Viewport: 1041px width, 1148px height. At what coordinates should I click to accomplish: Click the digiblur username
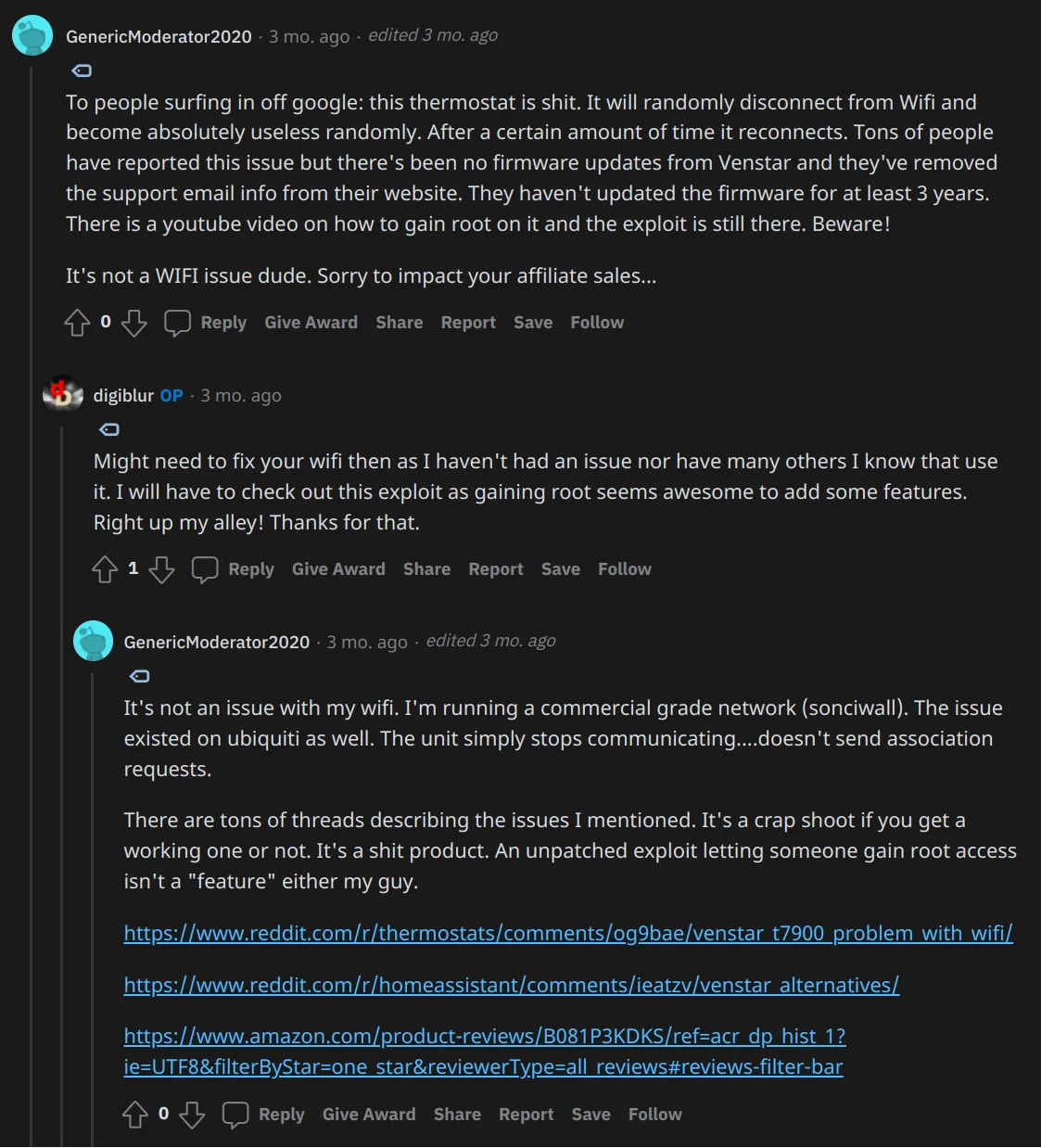pyautogui.click(x=122, y=394)
